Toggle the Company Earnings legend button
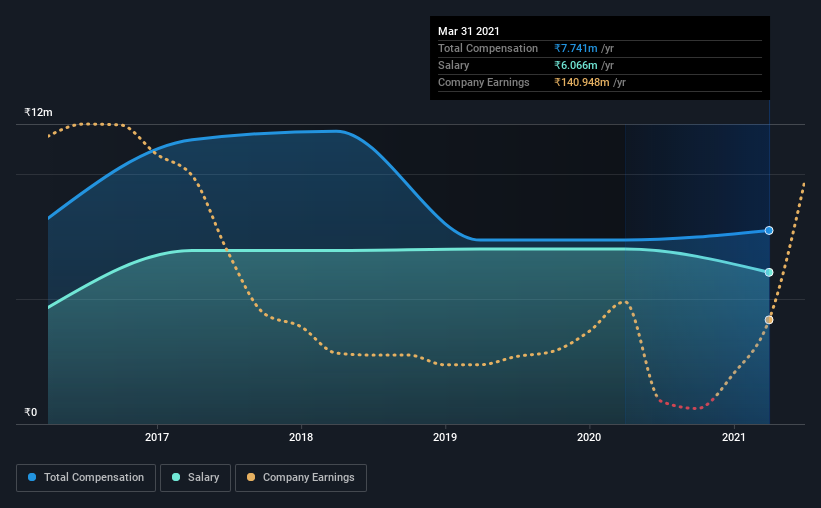 pos(301,478)
